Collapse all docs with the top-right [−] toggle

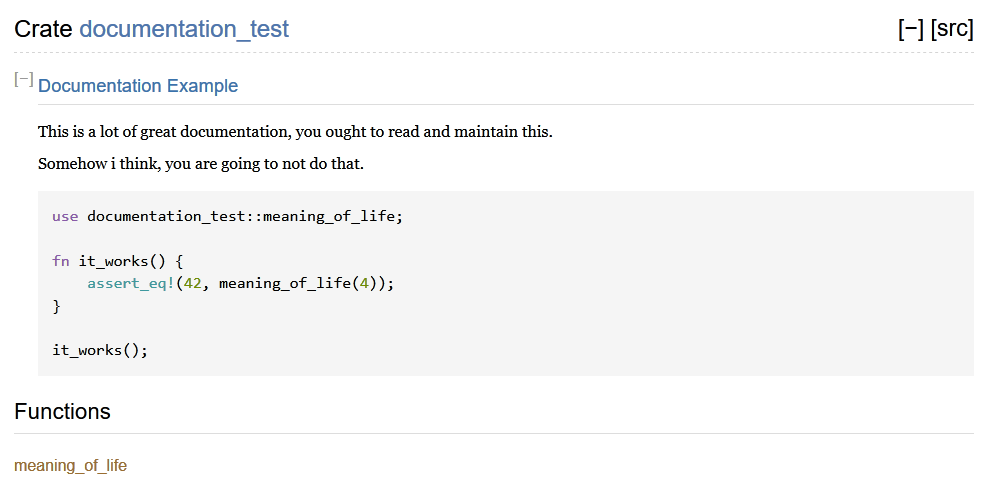coord(910,29)
